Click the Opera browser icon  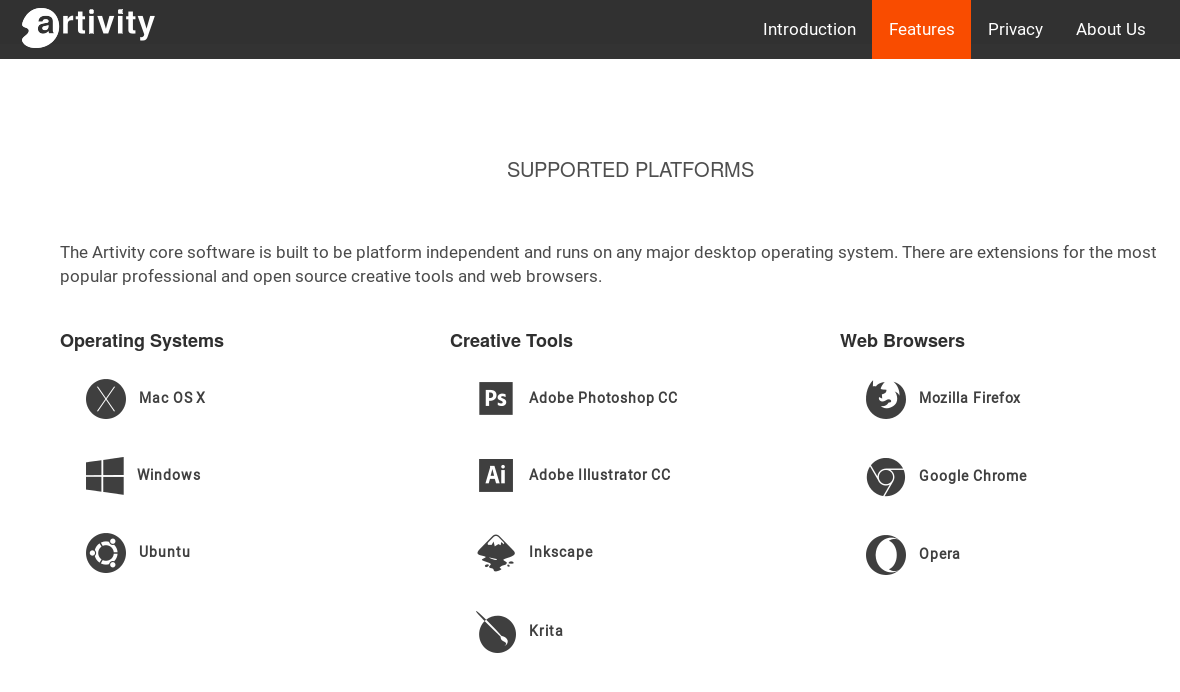pyautogui.click(x=886, y=555)
